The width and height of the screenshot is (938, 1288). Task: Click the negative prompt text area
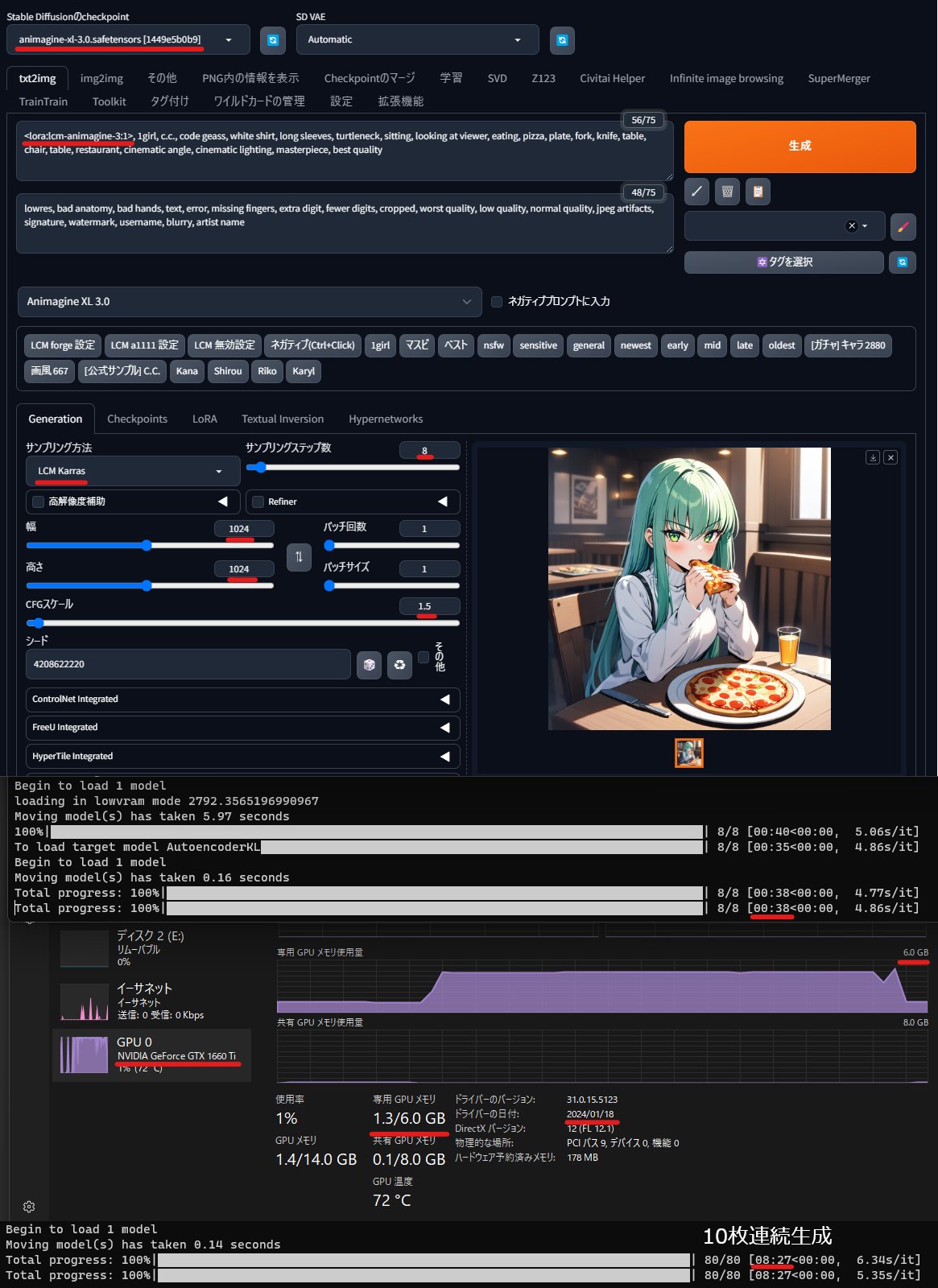coord(345,223)
